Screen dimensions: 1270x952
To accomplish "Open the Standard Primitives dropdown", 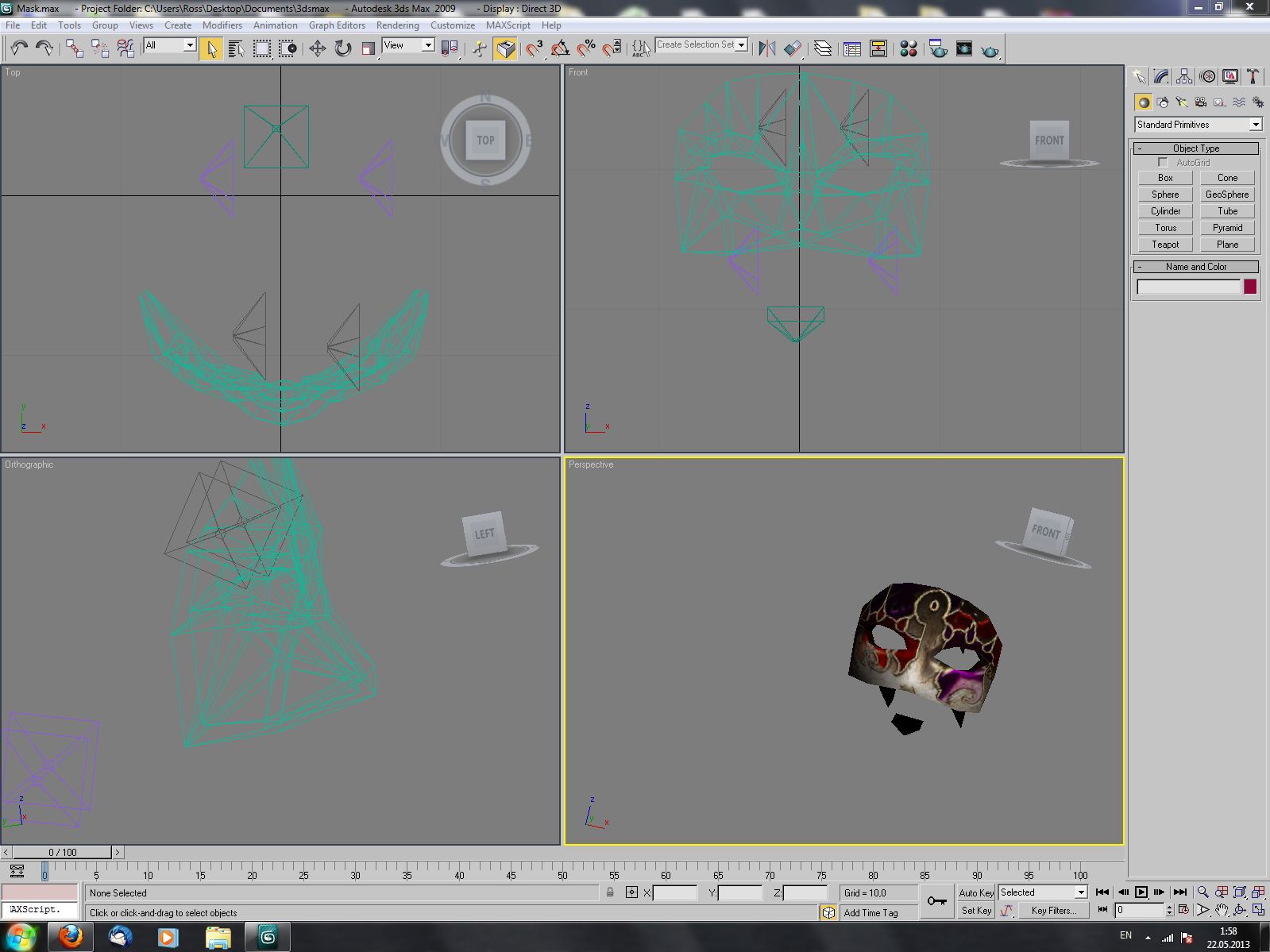I will click(1198, 125).
